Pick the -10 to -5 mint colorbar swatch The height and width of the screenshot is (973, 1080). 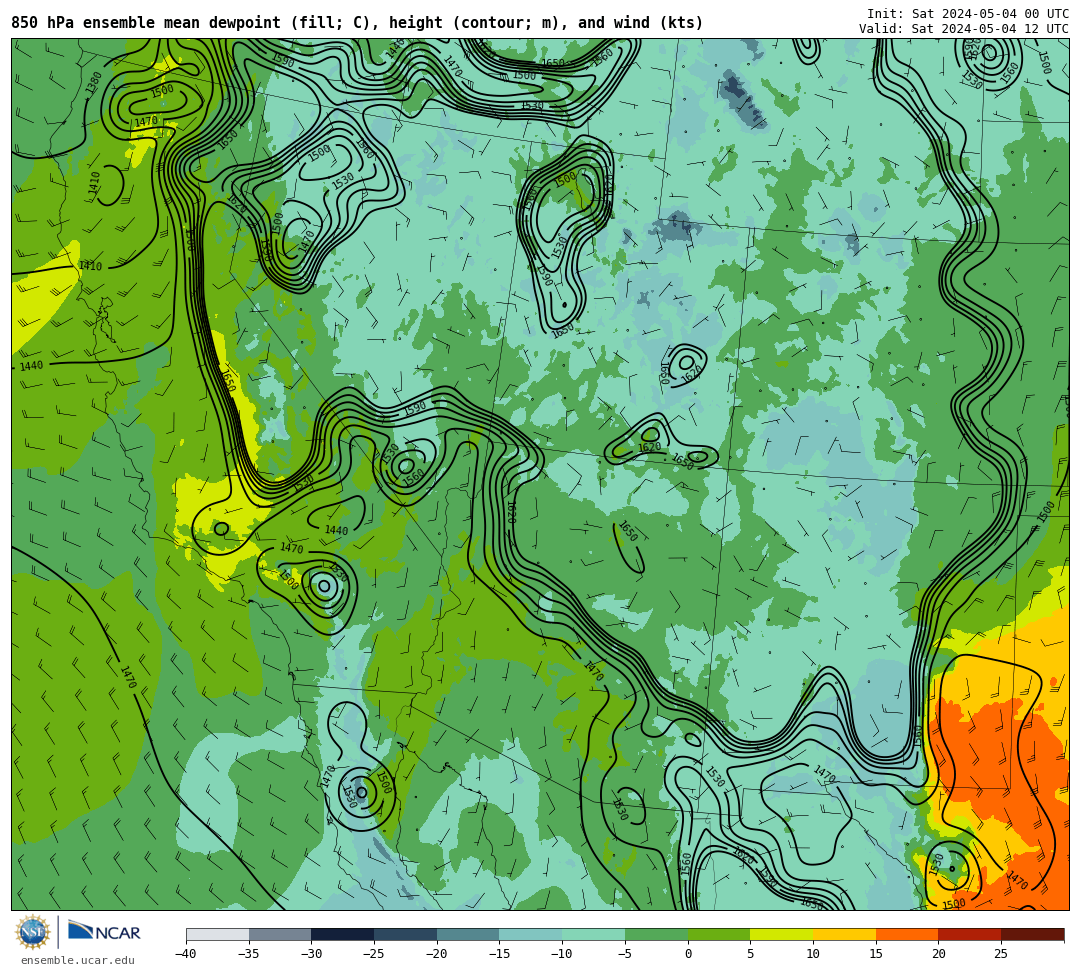(594, 934)
